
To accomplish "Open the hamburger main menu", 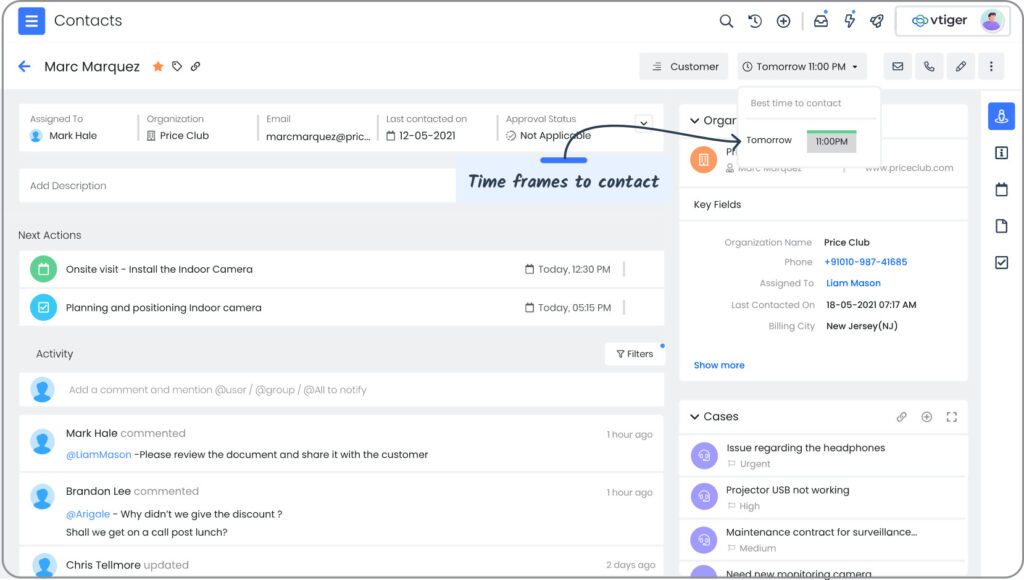I will pos(31,21).
